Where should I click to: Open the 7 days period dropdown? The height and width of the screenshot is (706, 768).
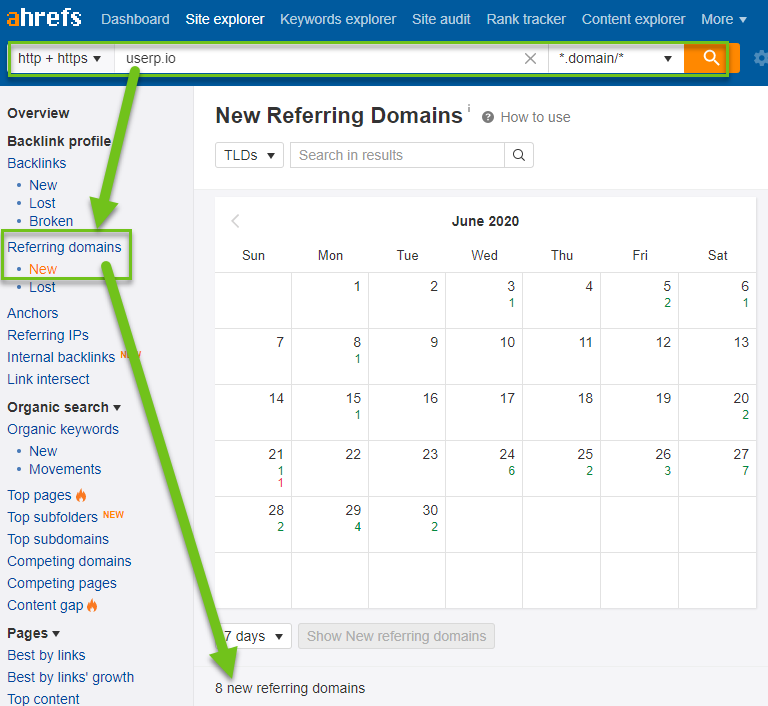pos(254,636)
